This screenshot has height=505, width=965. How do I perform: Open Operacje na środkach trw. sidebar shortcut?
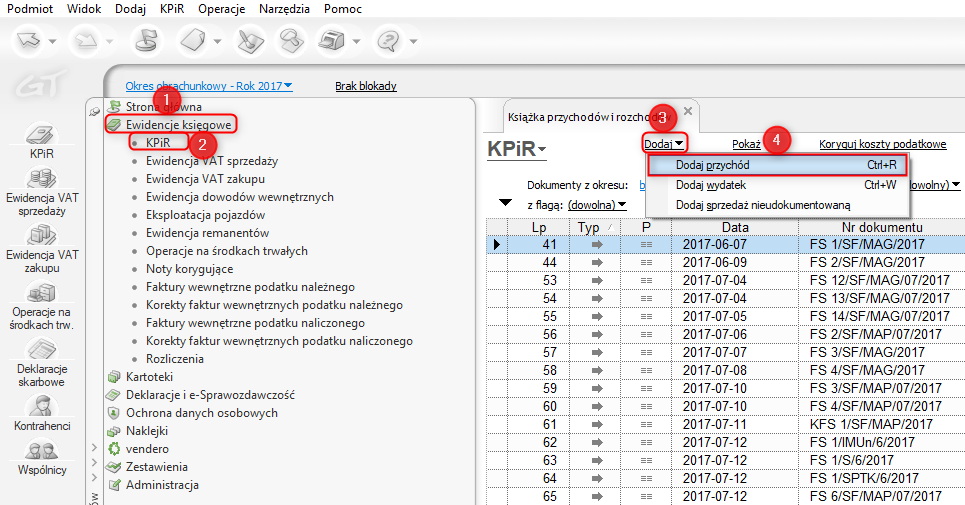click(x=42, y=306)
